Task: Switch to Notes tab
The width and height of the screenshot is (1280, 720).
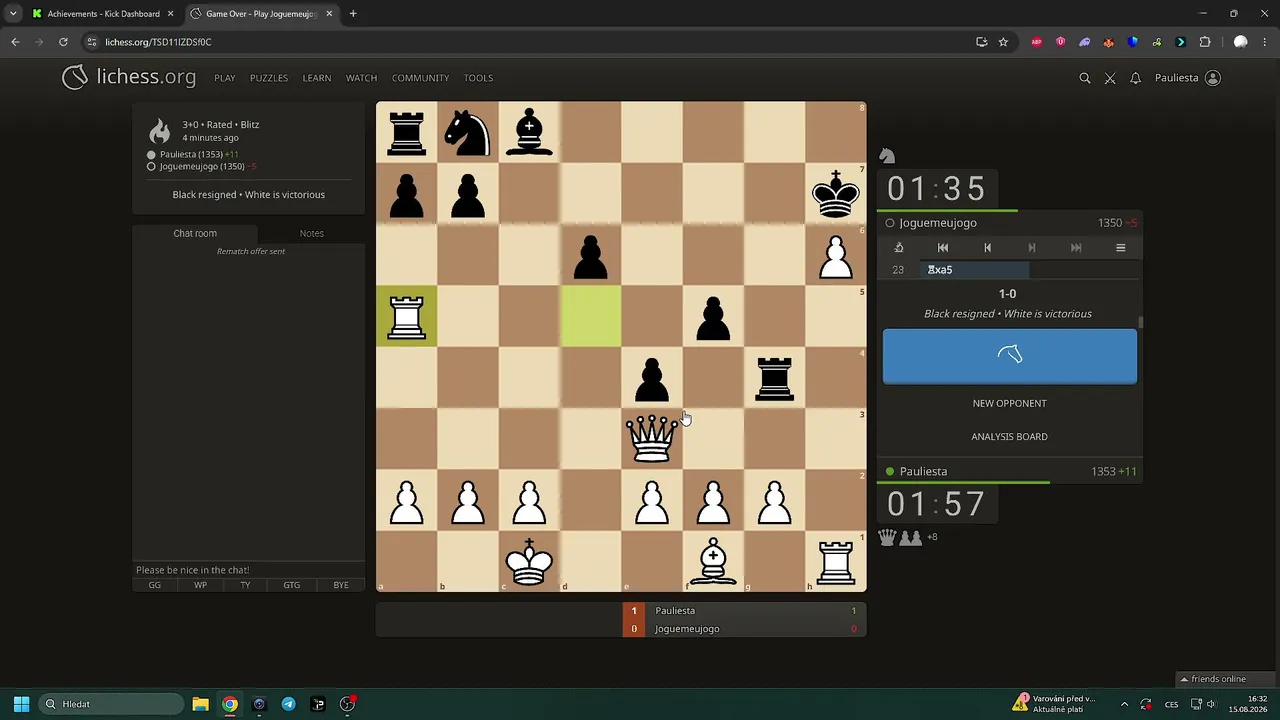Action: tap(312, 233)
